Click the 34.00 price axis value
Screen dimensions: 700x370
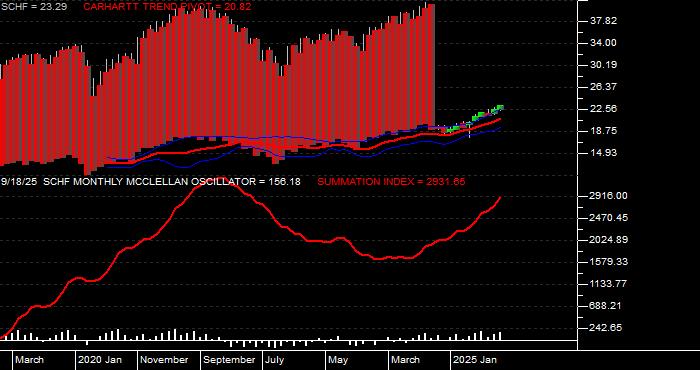(604, 43)
